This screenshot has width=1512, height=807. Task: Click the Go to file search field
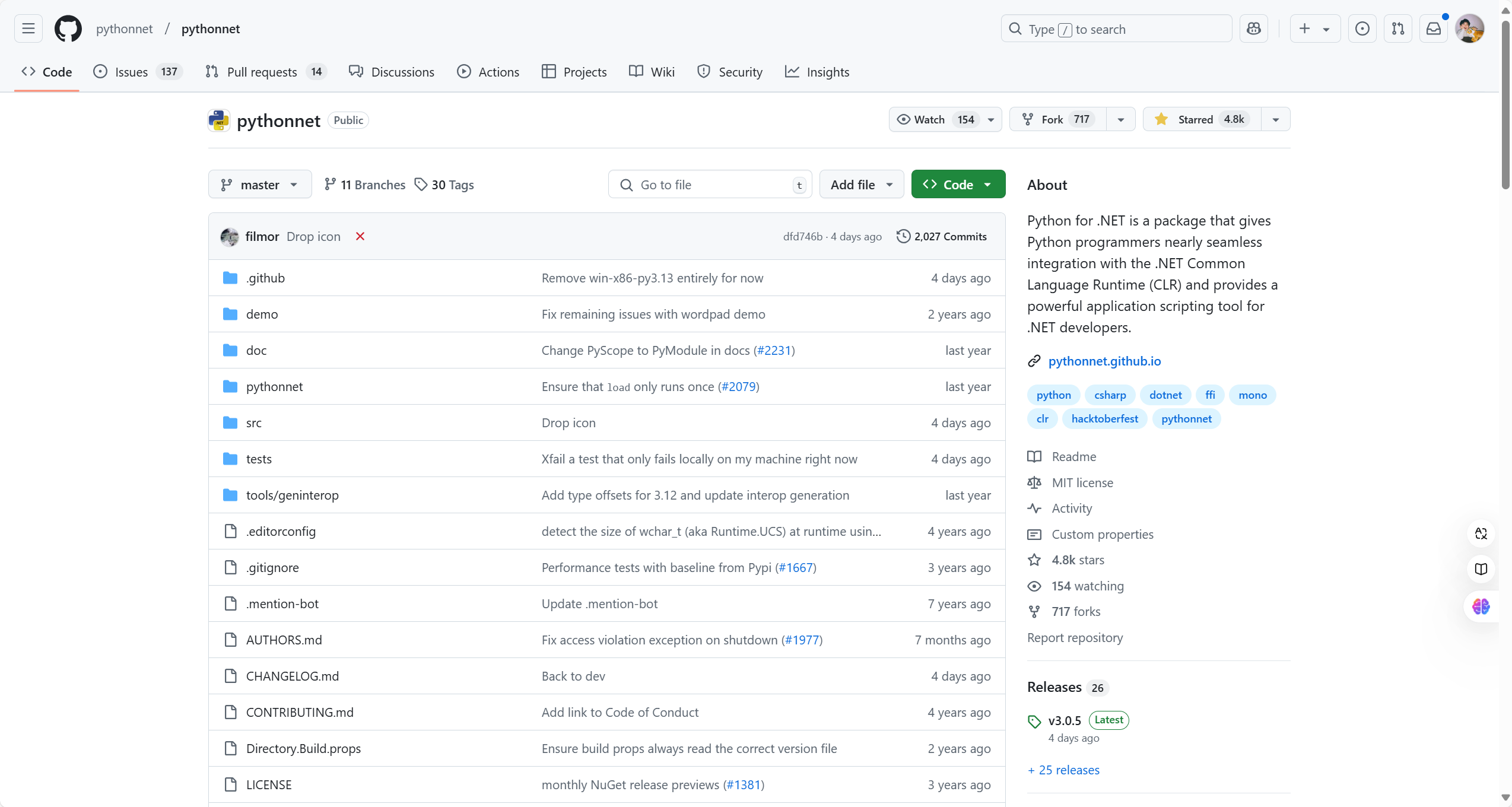(709, 185)
